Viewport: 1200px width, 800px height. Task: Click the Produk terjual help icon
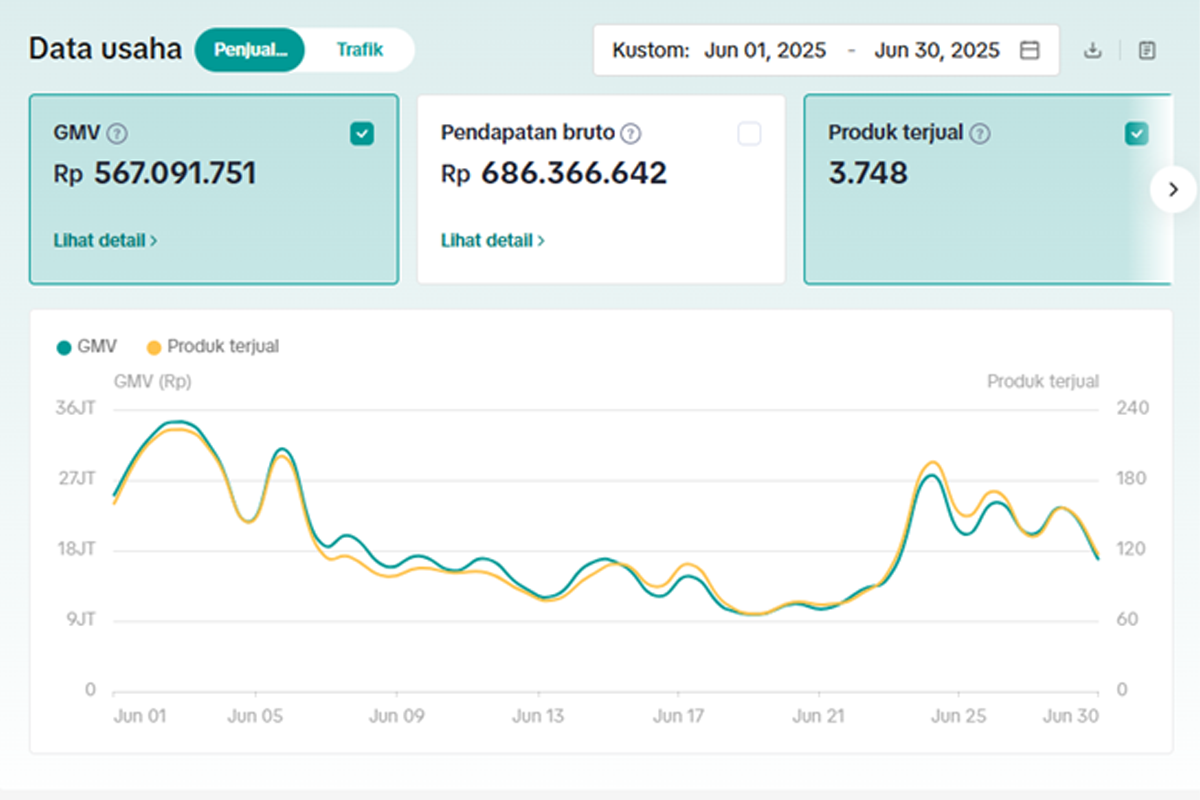click(x=980, y=133)
